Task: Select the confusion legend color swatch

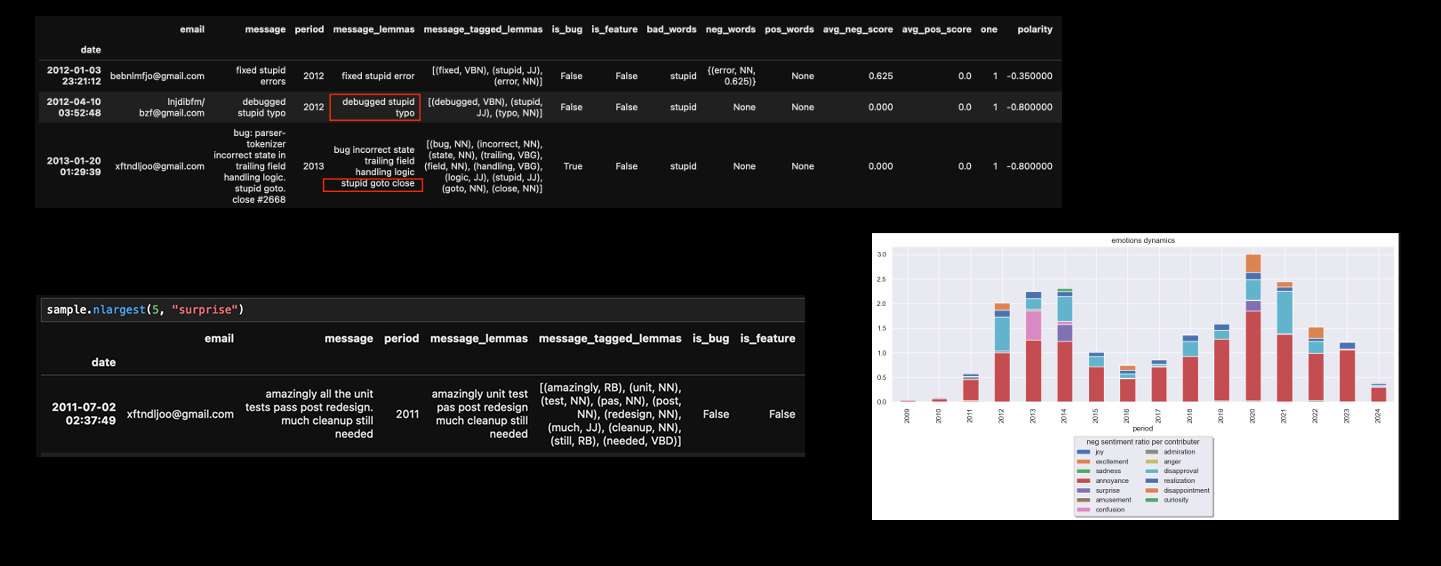Action: pos(1084,510)
